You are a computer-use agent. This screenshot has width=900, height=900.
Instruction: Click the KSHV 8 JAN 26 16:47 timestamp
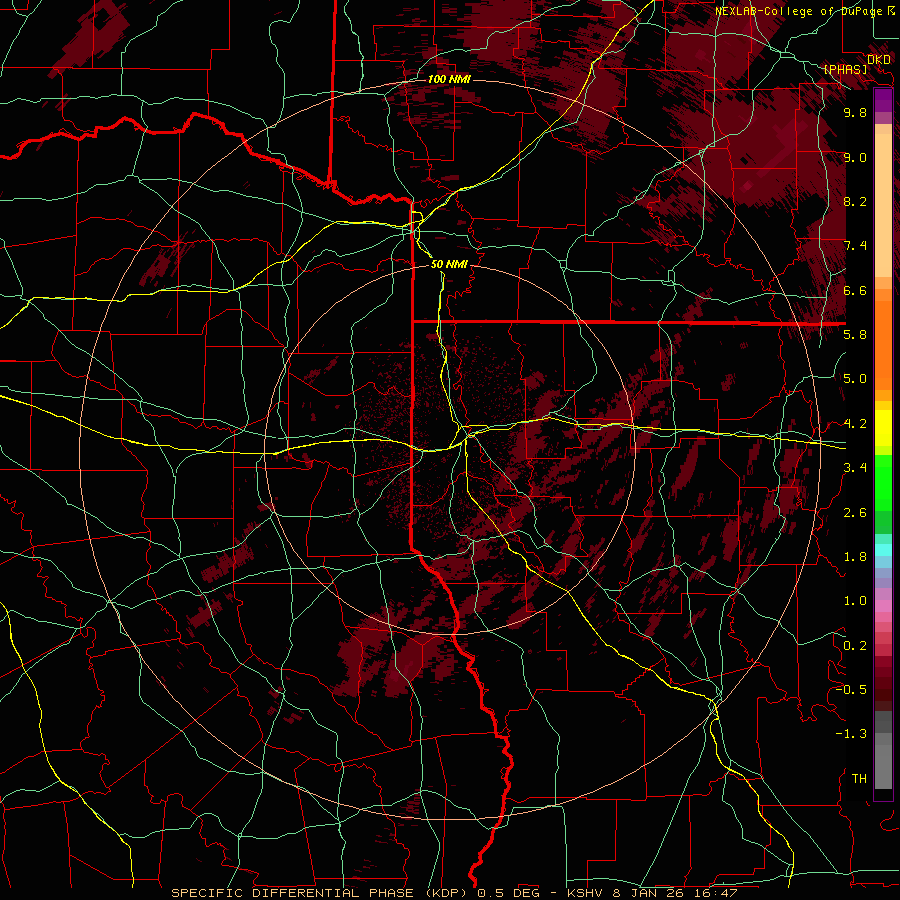pyautogui.click(x=652, y=893)
